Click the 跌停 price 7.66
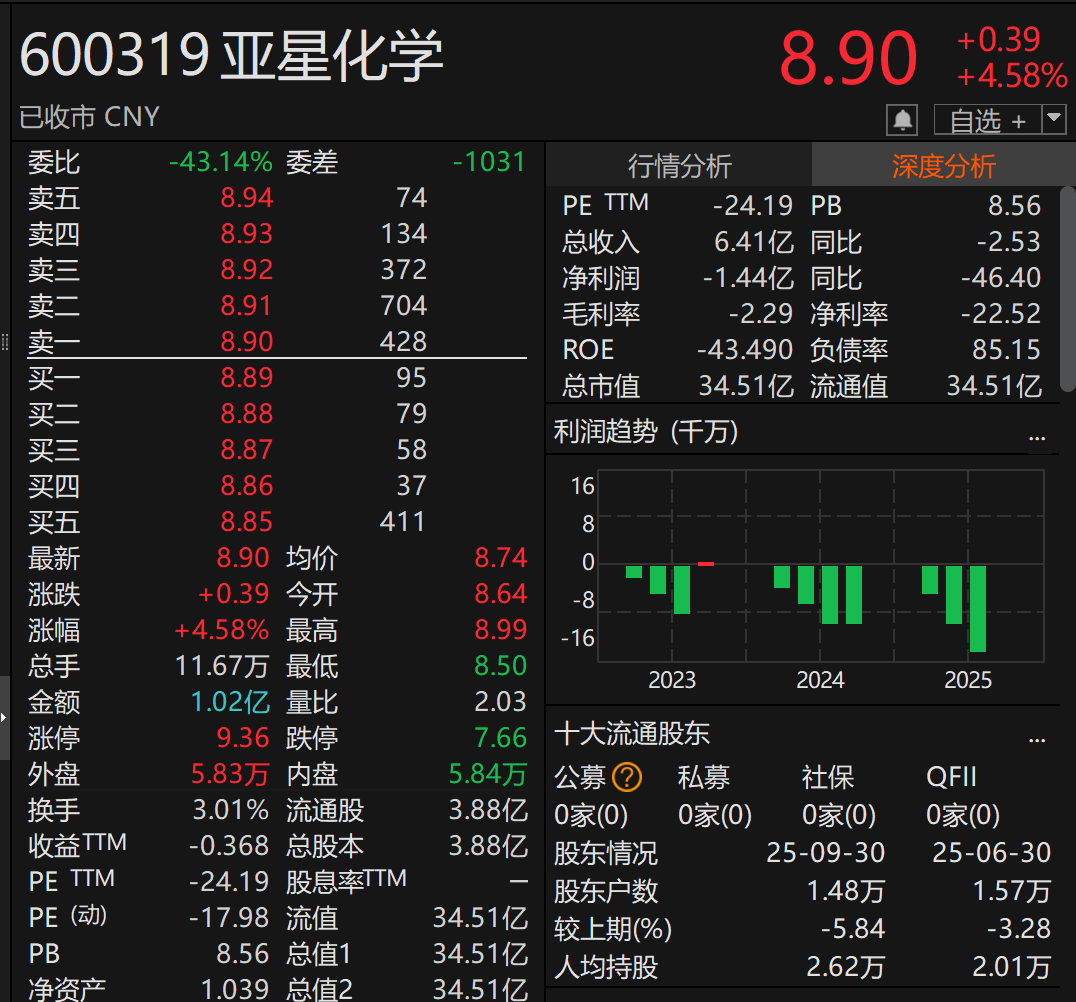This screenshot has width=1076, height=1002. (x=500, y=738)
